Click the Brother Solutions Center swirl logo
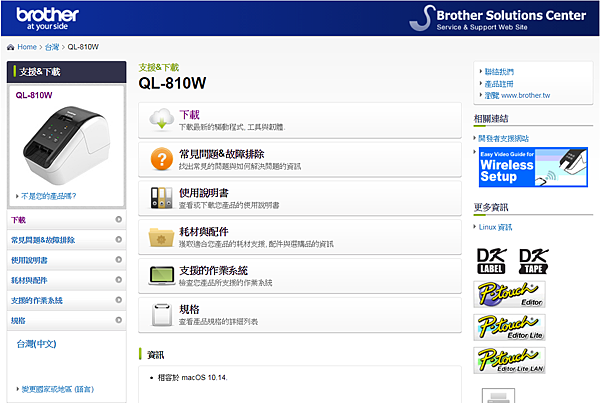Viewport: 600px width, 403px height. [422, 18]
